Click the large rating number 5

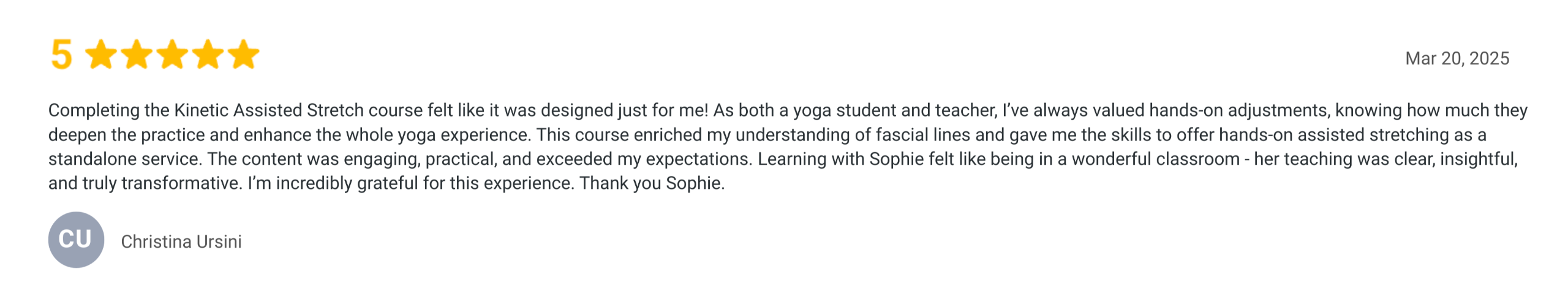(x=61, y=55)
